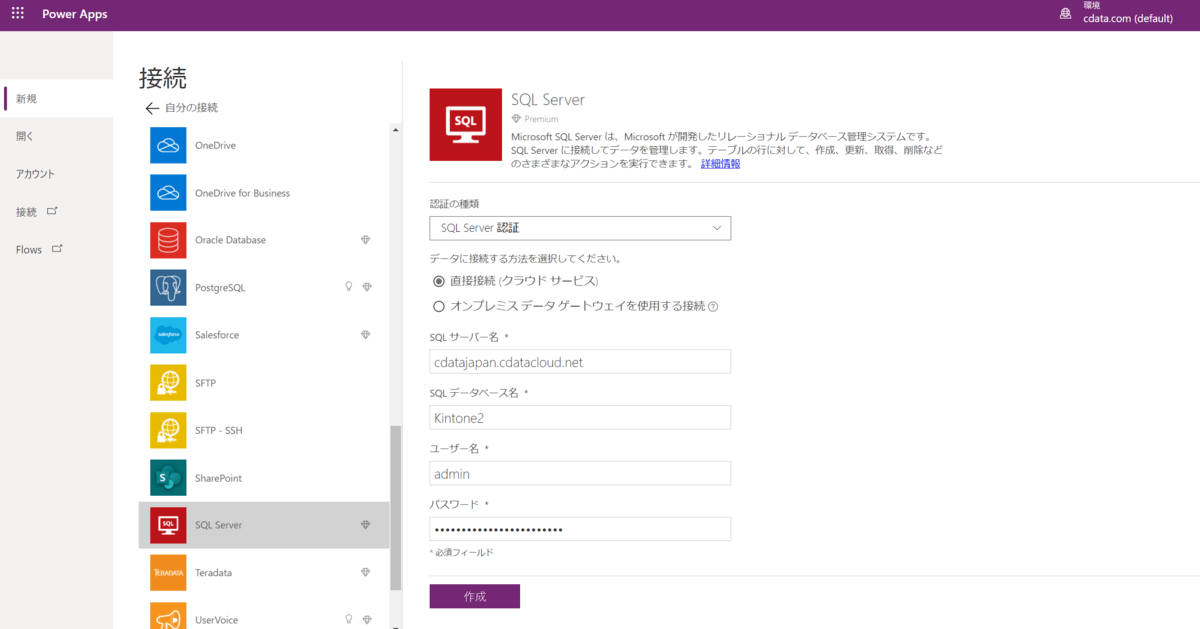
Task: Click the OneDrive connector icon
Action: (168, 145)
